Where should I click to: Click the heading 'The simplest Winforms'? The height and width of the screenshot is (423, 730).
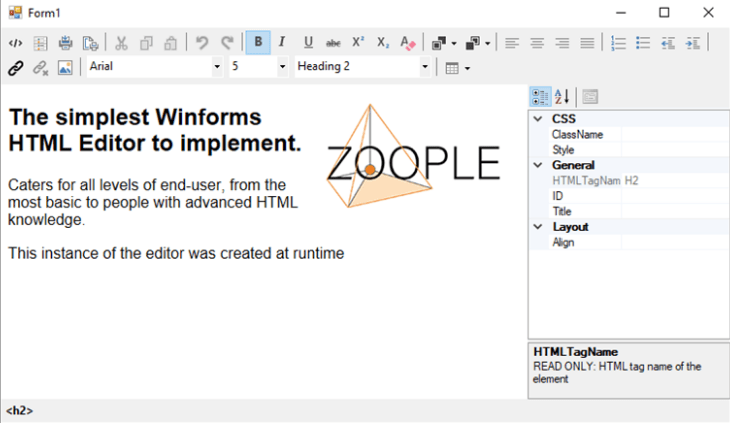click(135, 117)
